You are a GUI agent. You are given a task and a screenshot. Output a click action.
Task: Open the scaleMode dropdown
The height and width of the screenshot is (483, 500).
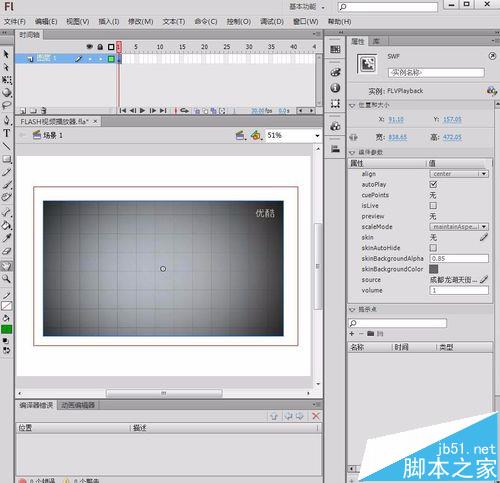pos(459,227)
